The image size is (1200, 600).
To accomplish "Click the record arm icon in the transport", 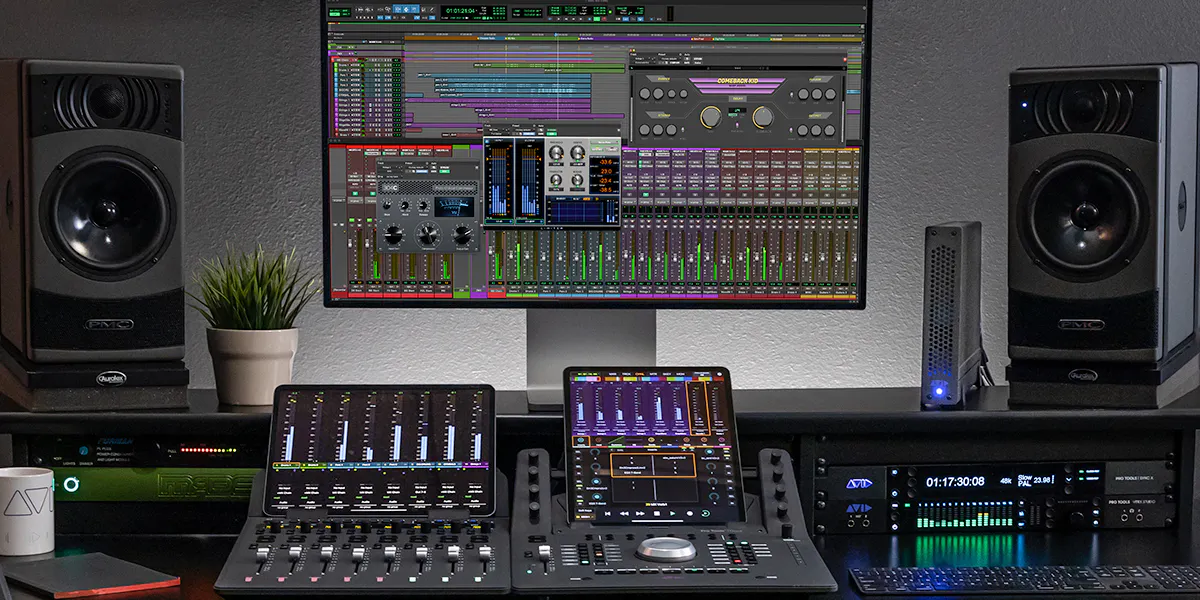I will click(x=603, y=19).
